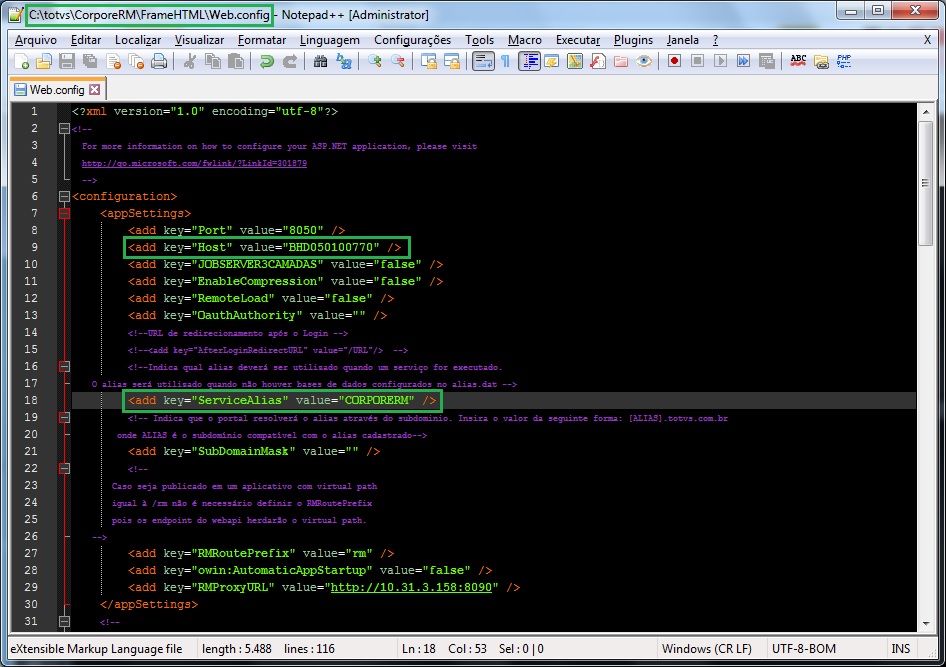Click the Zoom Out magnifier icon

click(398, 61)
